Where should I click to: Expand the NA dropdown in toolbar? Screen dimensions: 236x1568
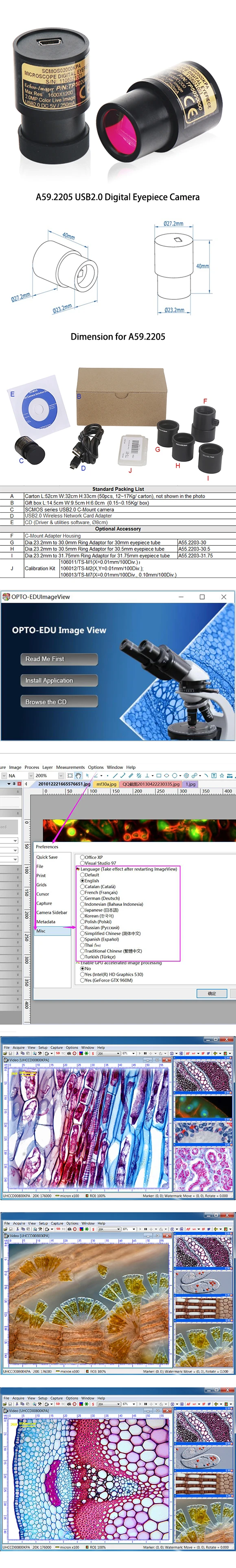point(30,775)
